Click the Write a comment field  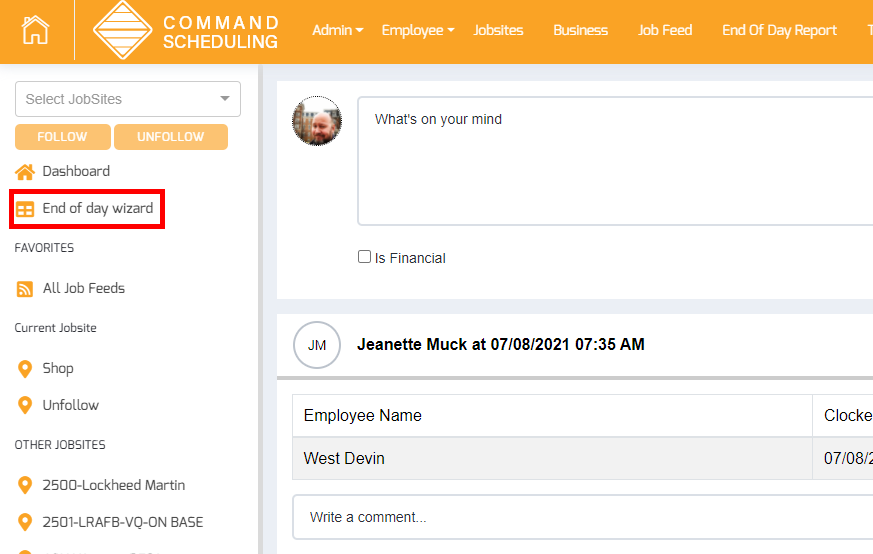coord(582,517)
